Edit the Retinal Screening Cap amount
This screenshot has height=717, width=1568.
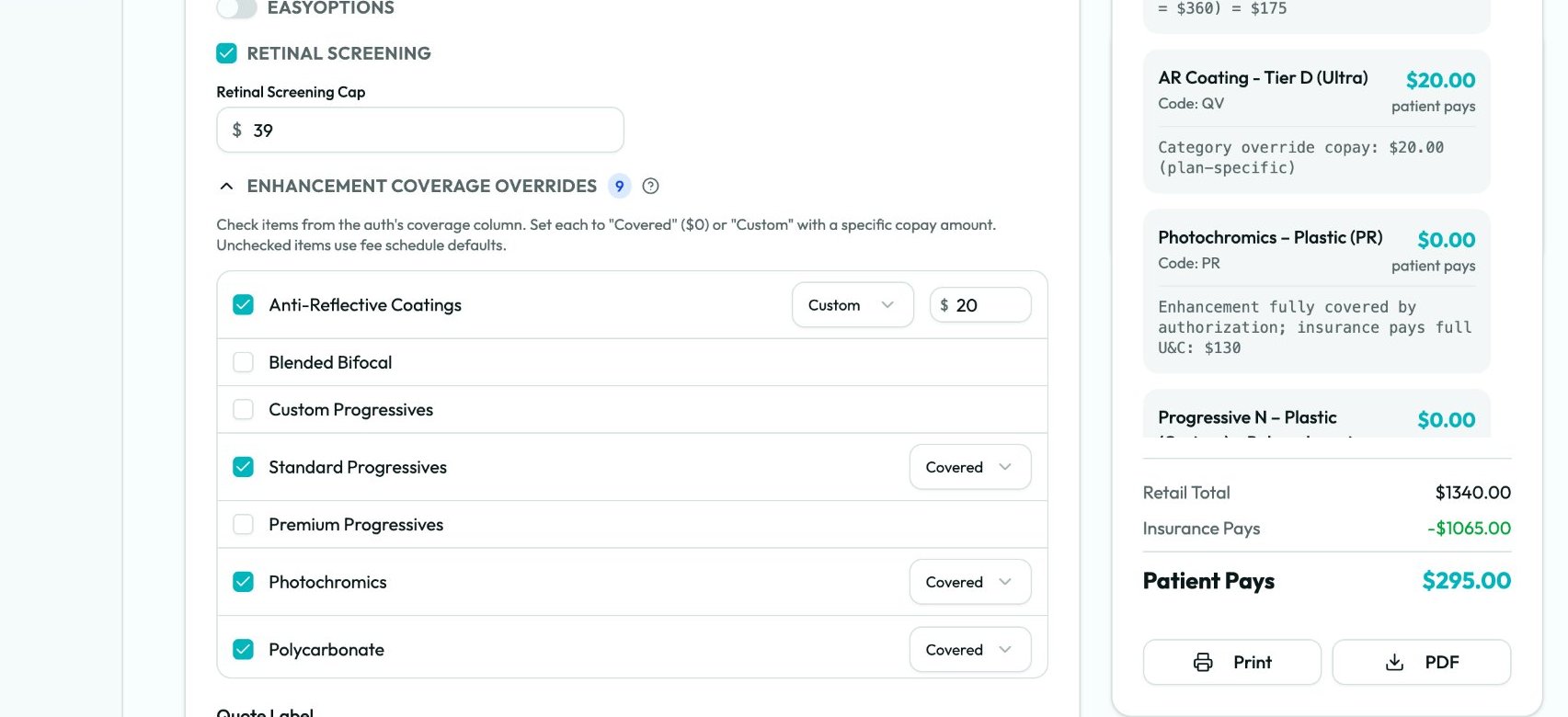pyautogui.click(x=418, y=130)
